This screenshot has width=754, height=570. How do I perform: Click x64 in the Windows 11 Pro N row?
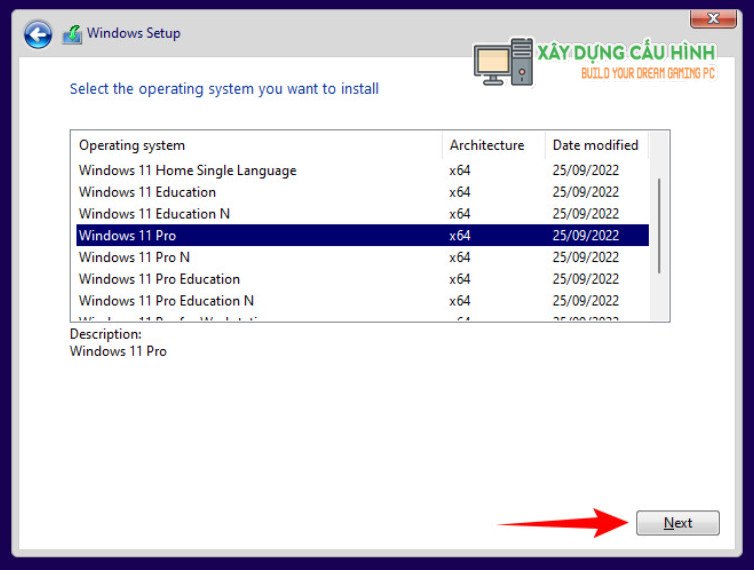[x=460, y=257]
